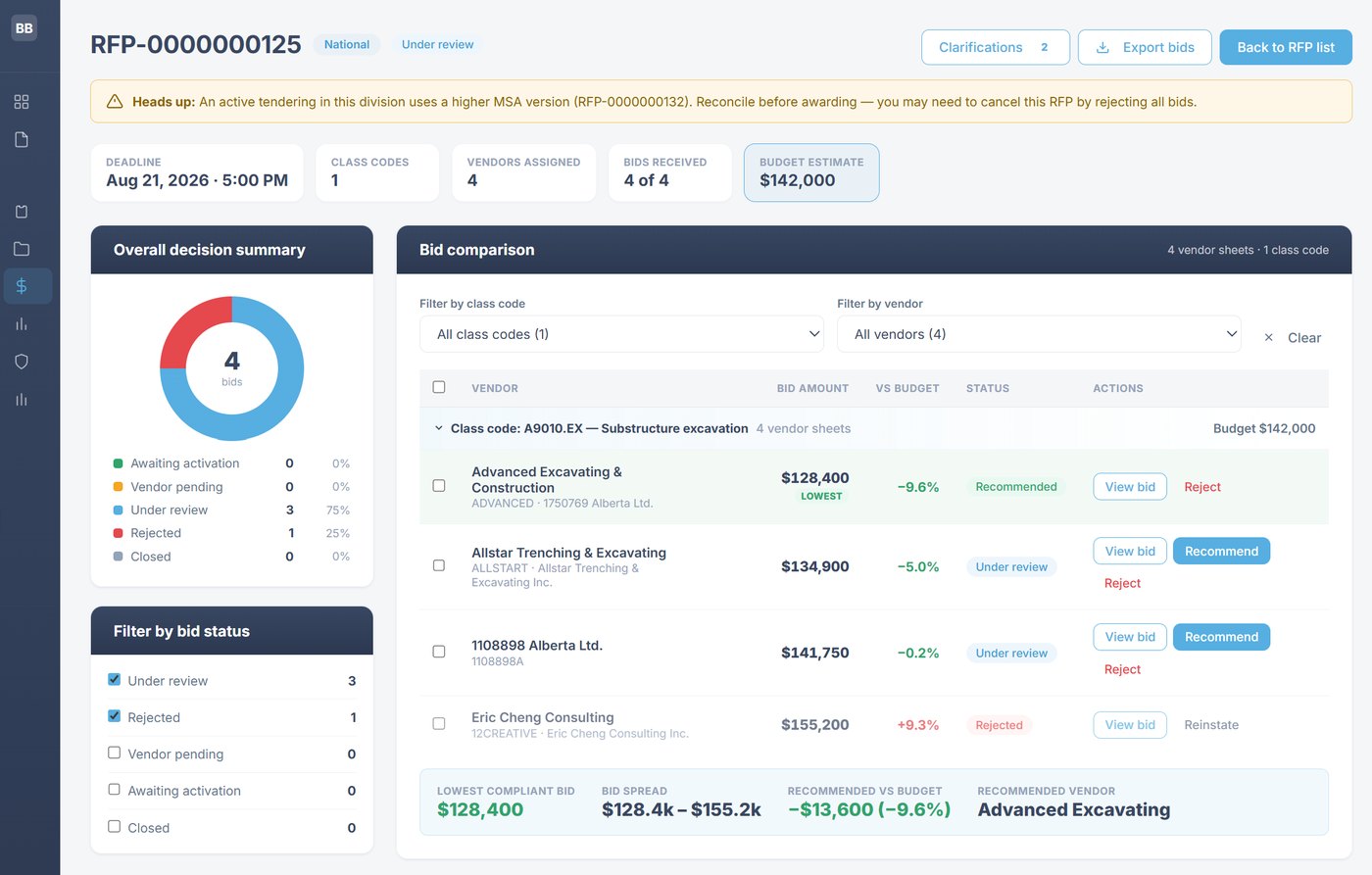Reinstate the Eric Cheng Consulting bid
Image resolution: width=1372 pixels, height=875 pixels.
point(1211,725)
